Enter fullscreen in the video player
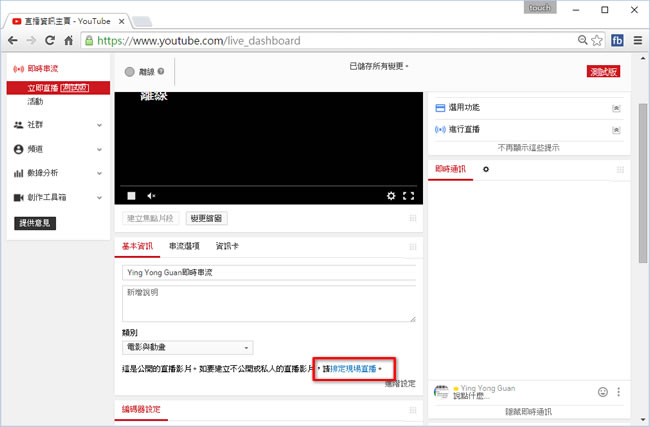This screenshot has width=650, height=427. [x=409, y=196]
